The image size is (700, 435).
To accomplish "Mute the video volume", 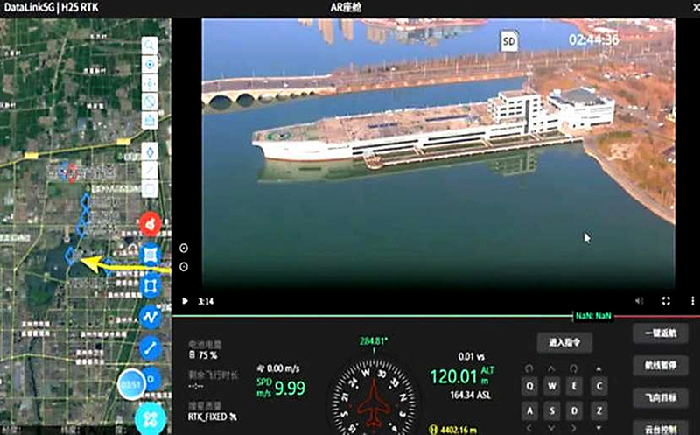I will click(639, 301).
